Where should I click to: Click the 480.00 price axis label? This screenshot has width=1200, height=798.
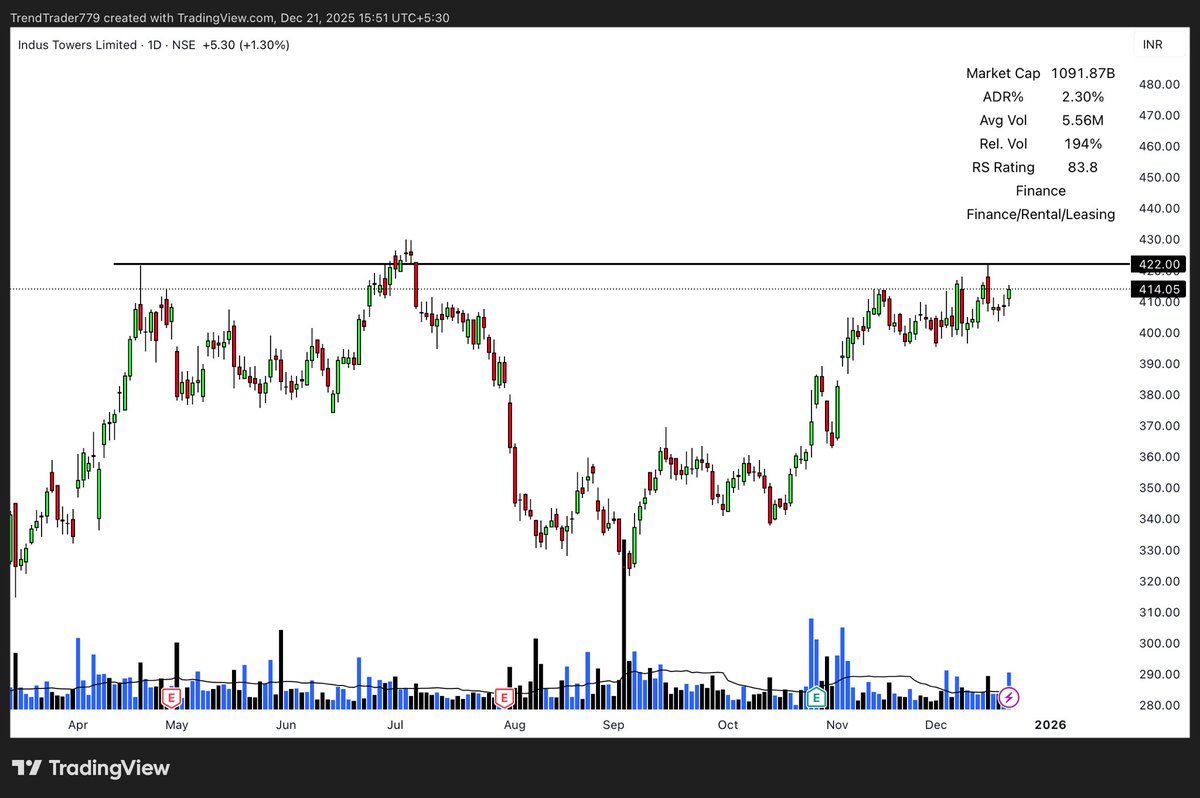[1159, 84]
